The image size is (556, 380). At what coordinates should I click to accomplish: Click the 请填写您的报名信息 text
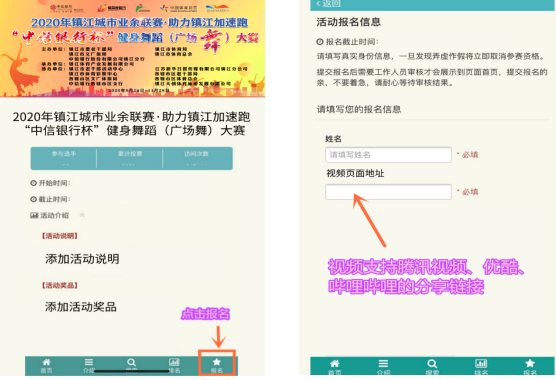[358, 109]
